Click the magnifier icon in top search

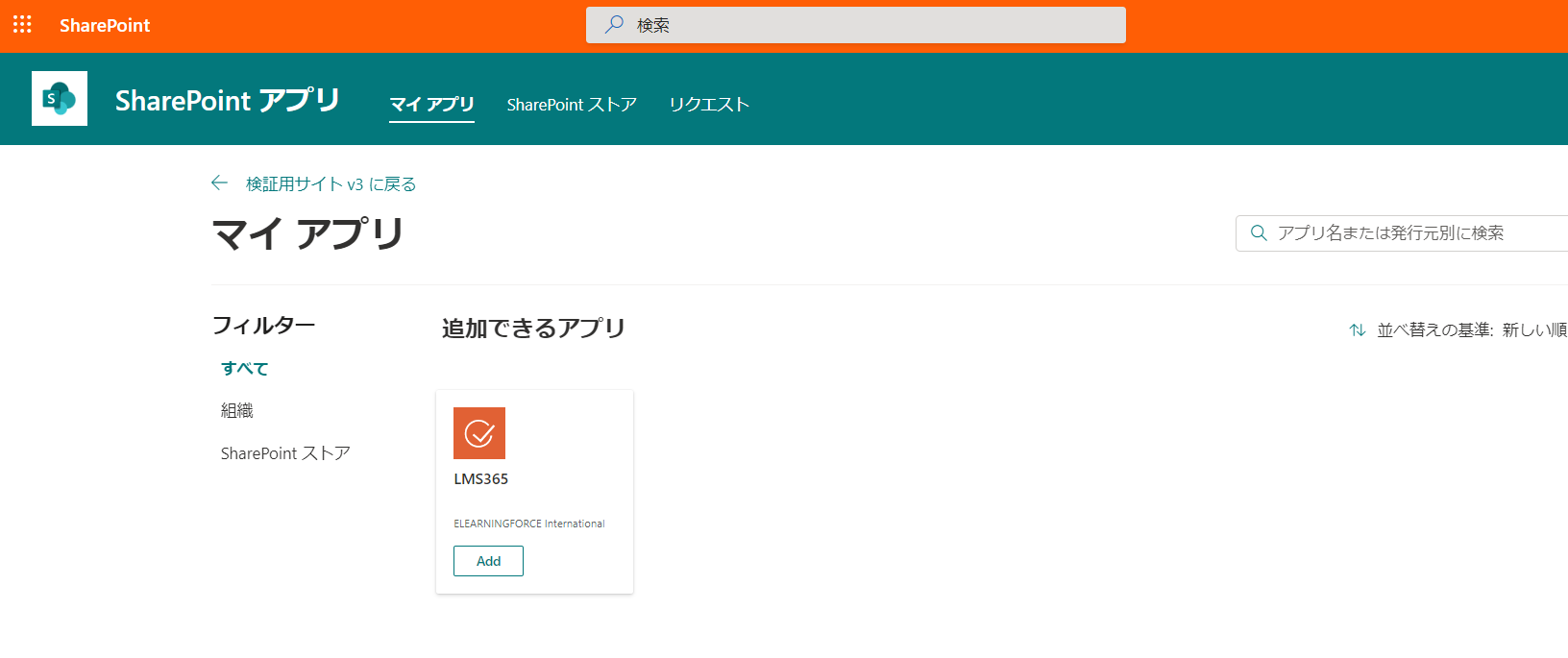click(614, 25)
